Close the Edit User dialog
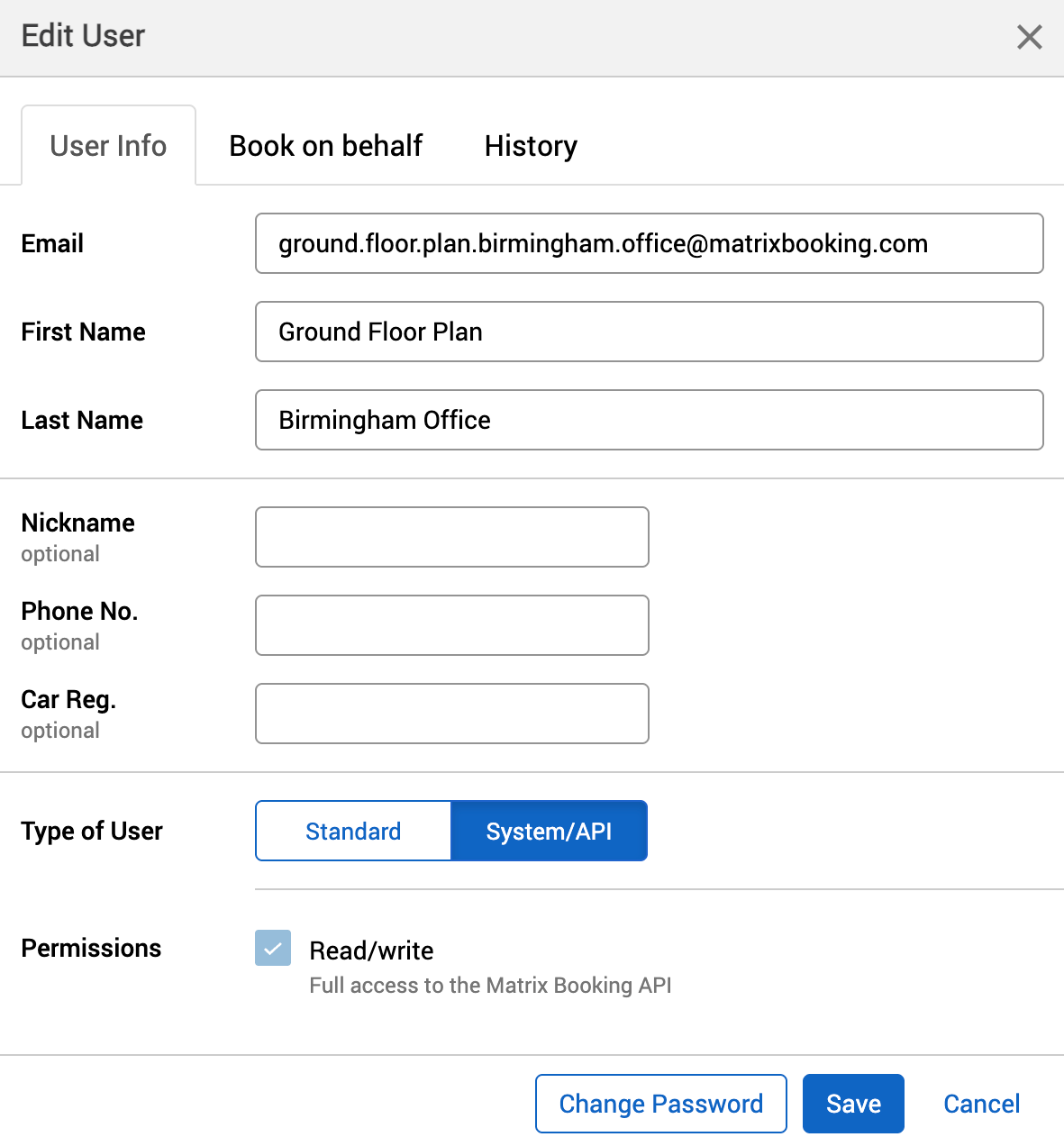 click(1029, 37)
